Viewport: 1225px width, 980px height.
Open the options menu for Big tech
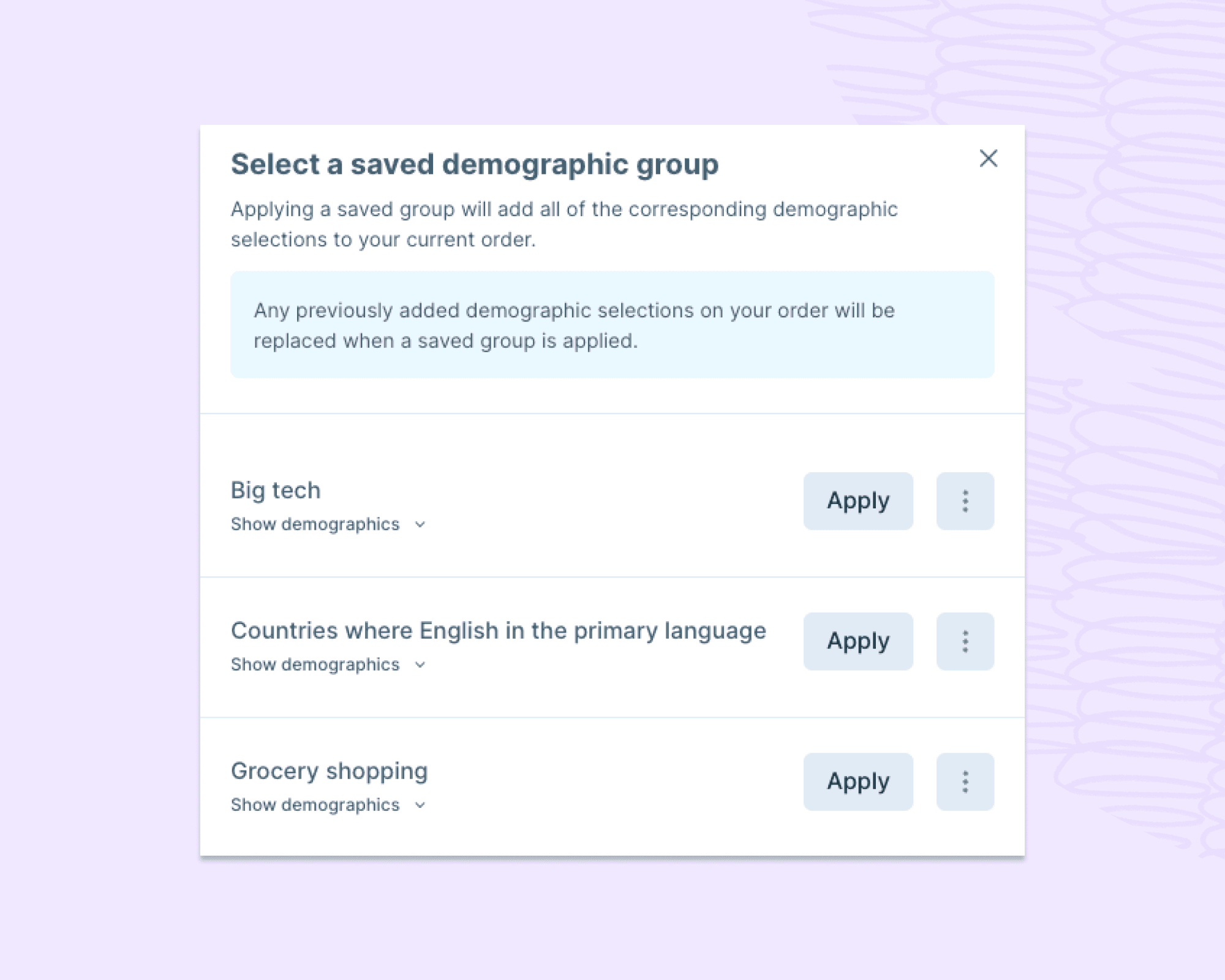click(965, 500)
